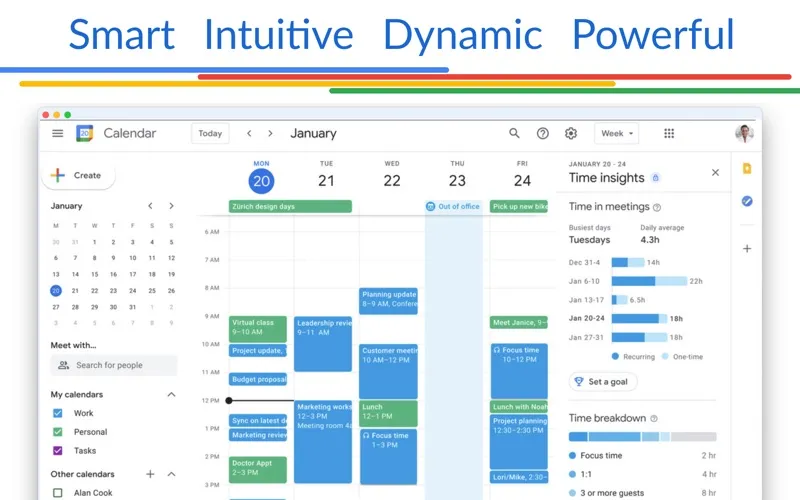Click help icon beside Time in meetings
The image size is (800, 500).
click(x=657, y=207)
